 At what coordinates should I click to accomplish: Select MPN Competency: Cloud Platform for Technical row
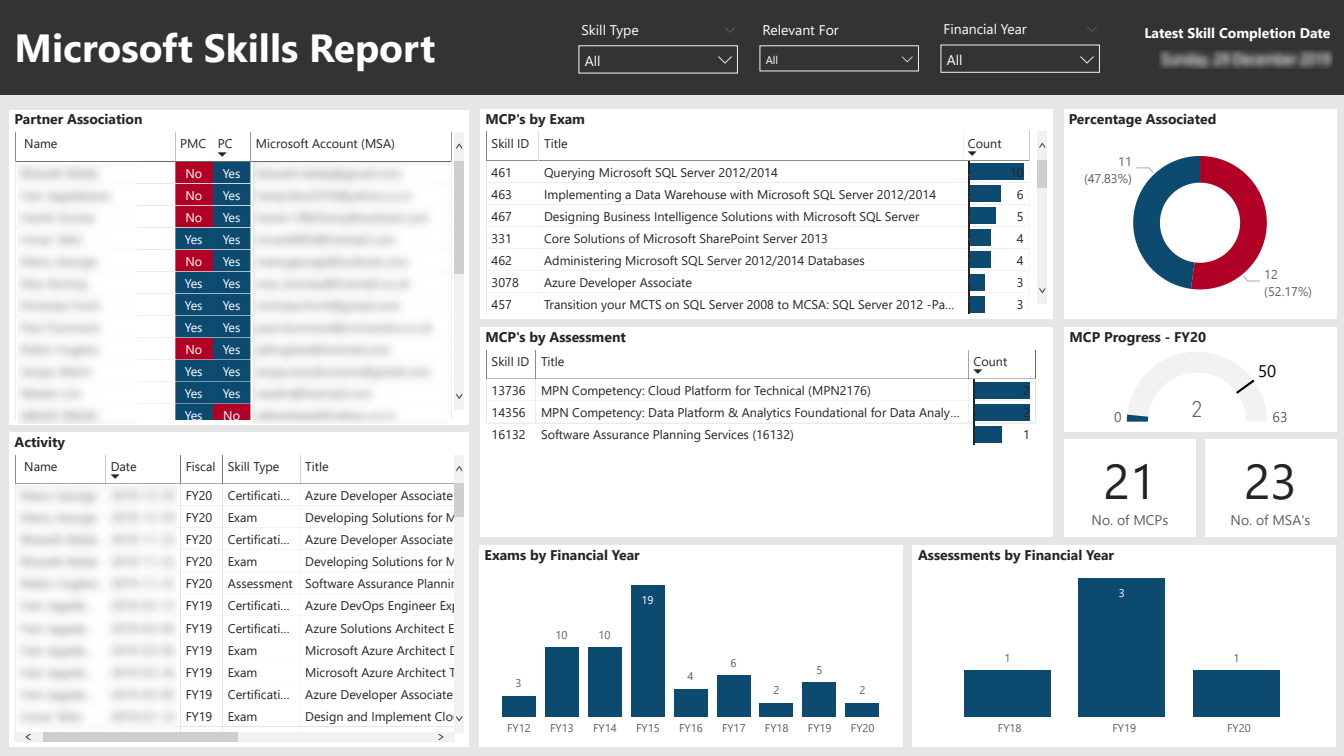click(760, 390)
